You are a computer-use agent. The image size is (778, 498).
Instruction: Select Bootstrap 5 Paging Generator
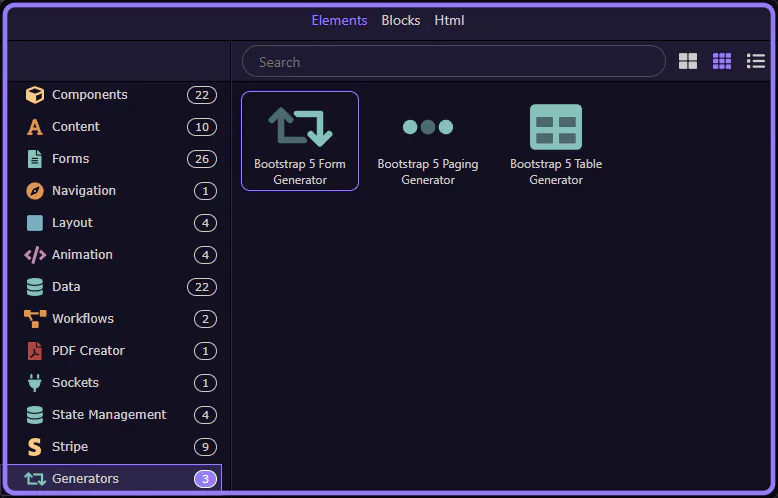point(428,141)
